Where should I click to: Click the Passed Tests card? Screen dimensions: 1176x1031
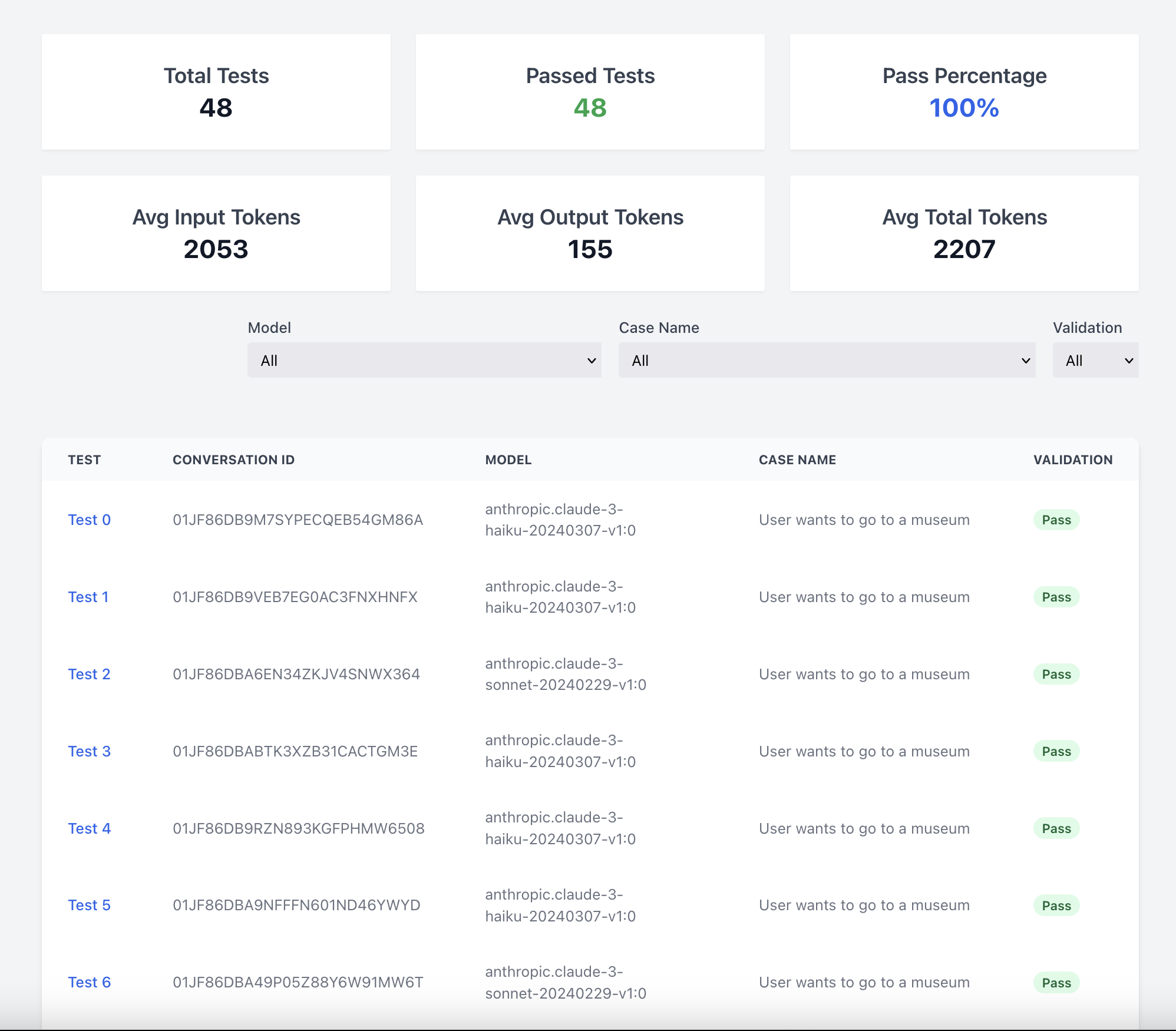click(590, 92)
